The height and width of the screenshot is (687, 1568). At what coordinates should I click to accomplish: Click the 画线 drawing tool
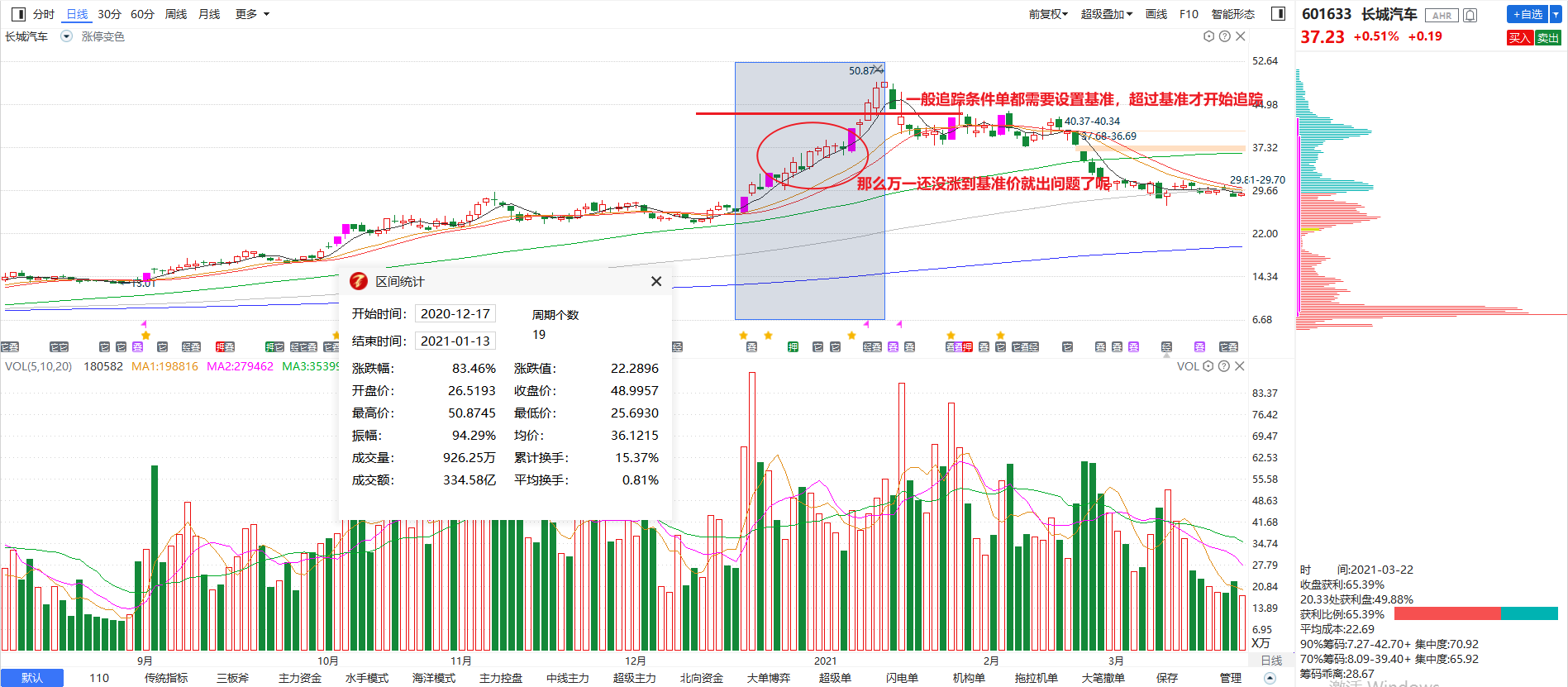tap(1156, 14)
